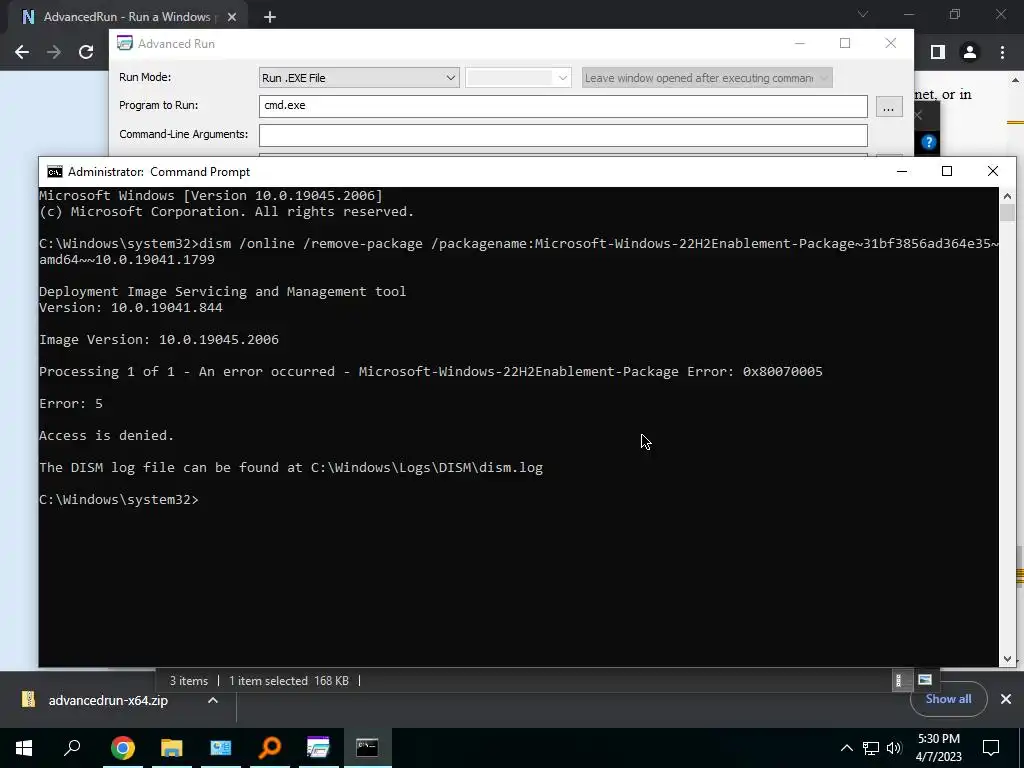The image size is (1024, 768).
Task: Open the Run Mode dropdown
Action: point(359,78)
